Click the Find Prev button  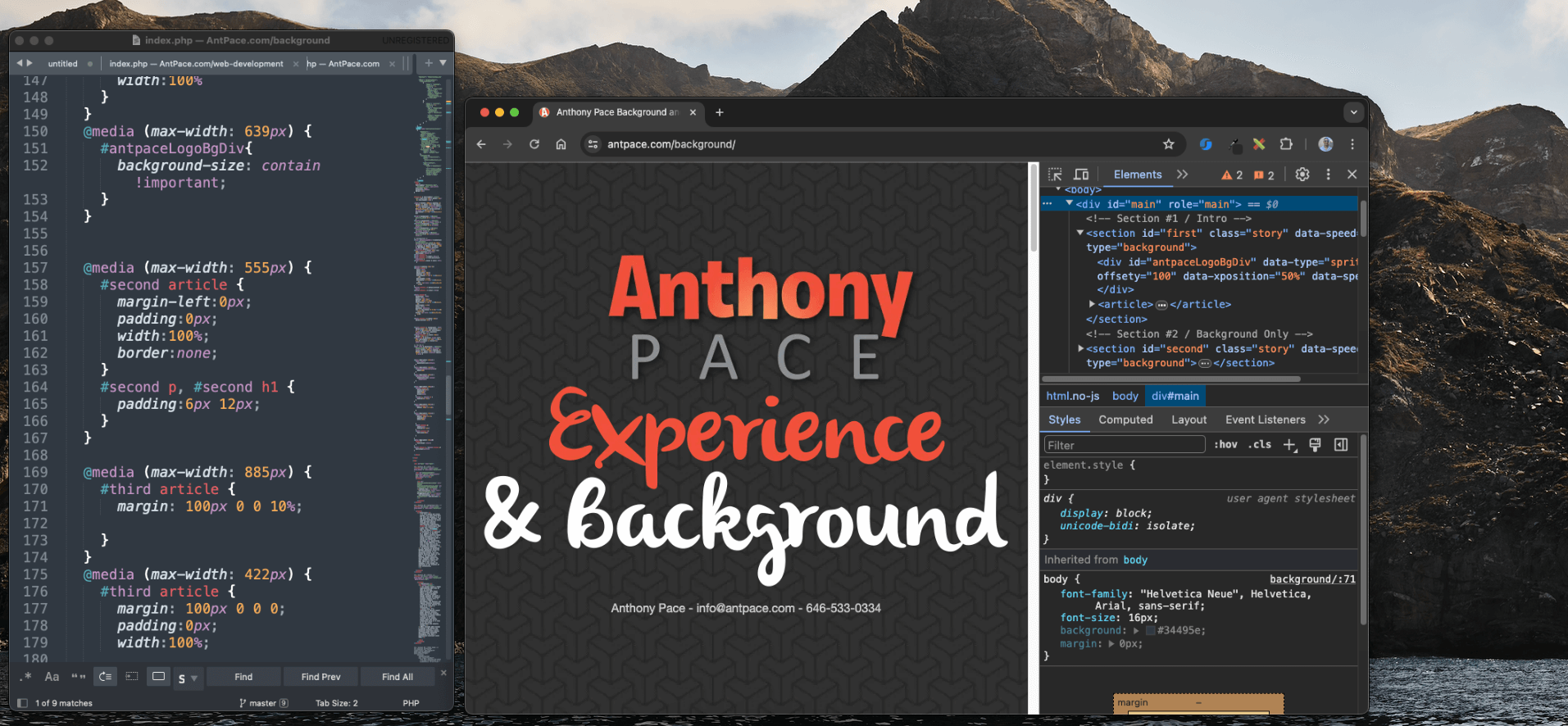(320, 677)
